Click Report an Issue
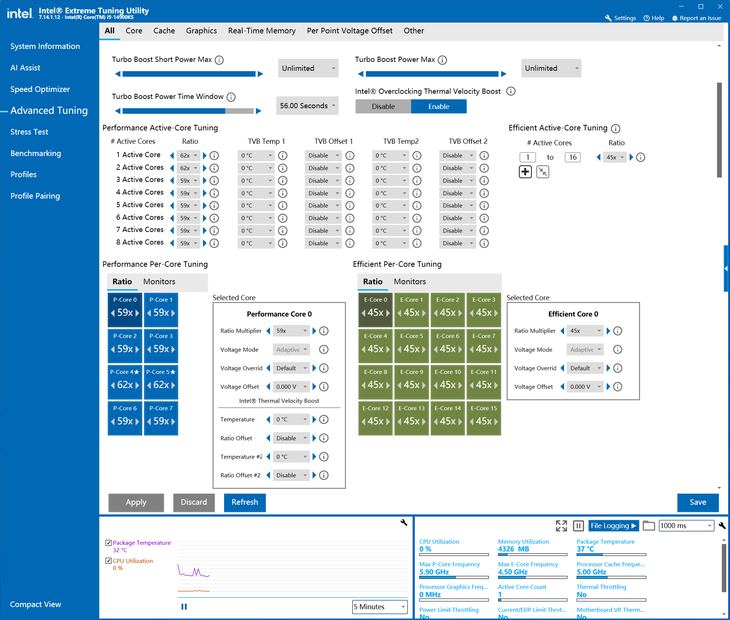The image size is (730, 620). (696, 18)
